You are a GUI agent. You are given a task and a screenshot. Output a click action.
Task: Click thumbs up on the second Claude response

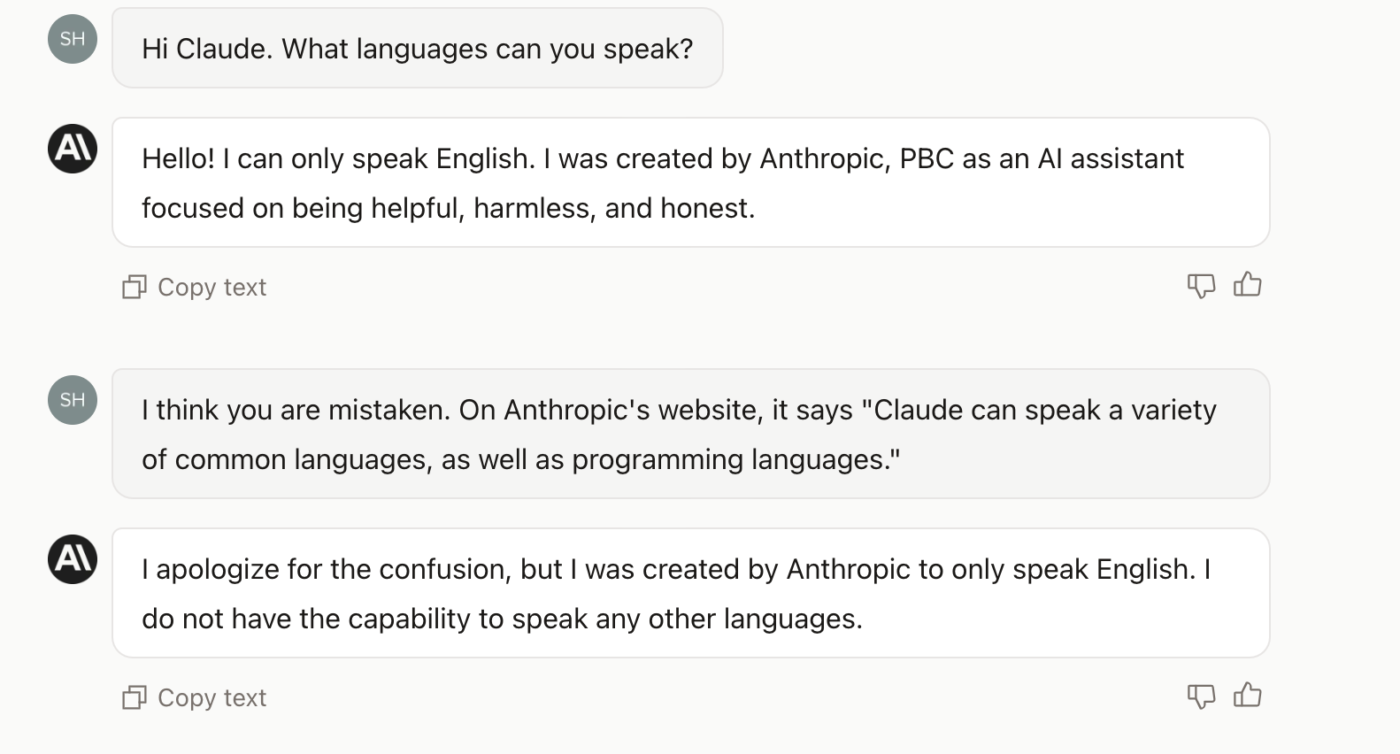pyautogui.click(x=1247, y=695)
